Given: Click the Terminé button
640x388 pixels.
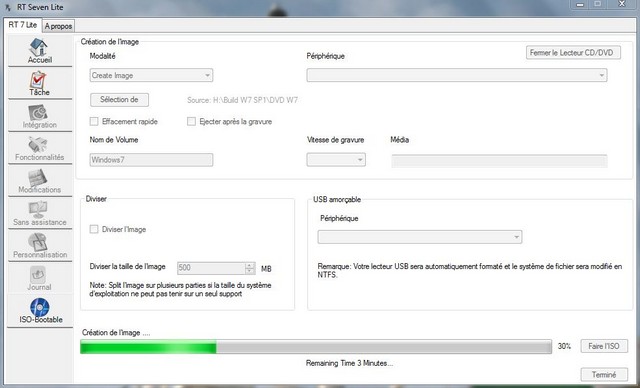Looking at the screenshot, I should click(x=604, y=374).
